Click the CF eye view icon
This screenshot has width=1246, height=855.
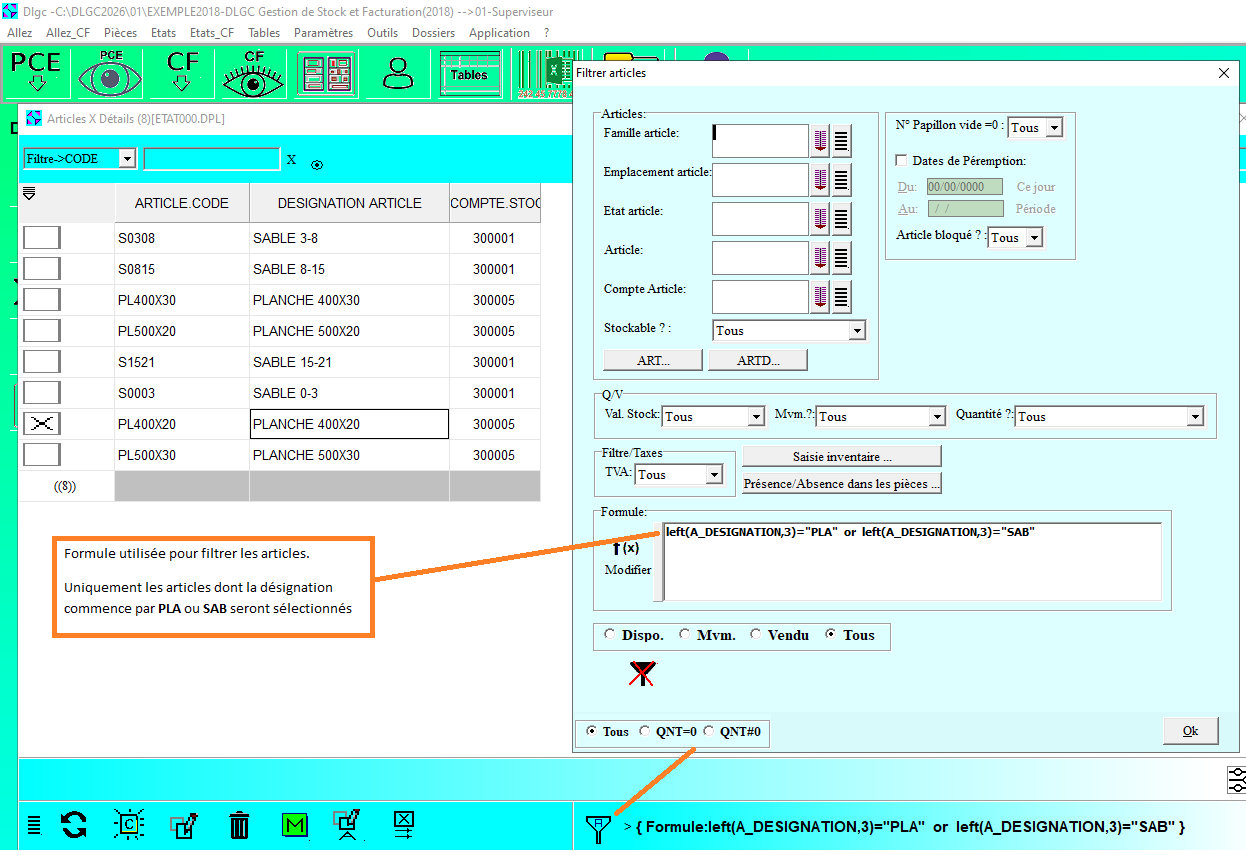[254, 74]
